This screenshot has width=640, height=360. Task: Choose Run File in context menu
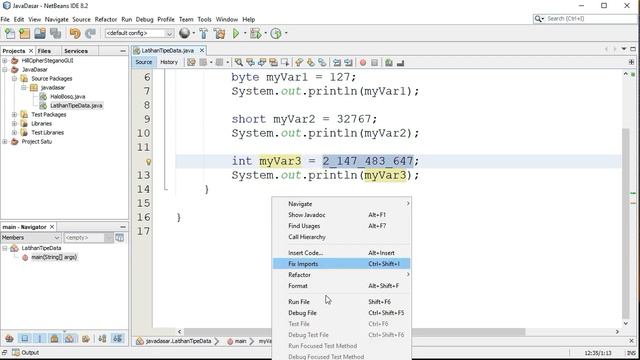point(342,302)
